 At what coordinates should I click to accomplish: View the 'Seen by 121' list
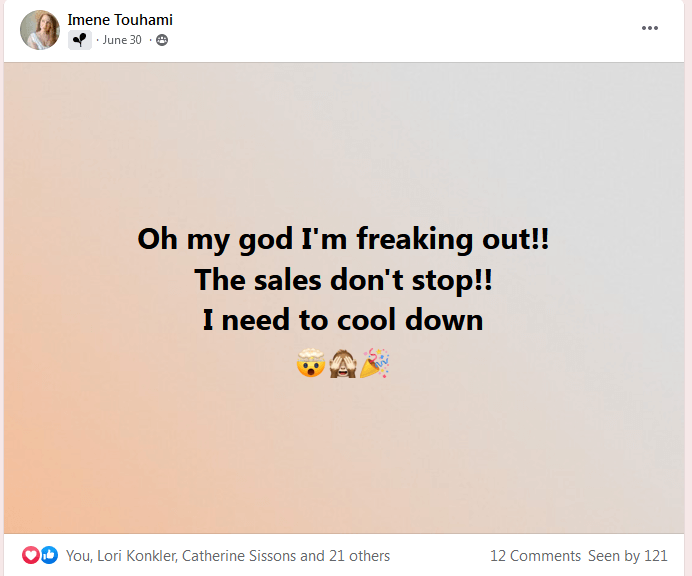click(x=628, y=556)
